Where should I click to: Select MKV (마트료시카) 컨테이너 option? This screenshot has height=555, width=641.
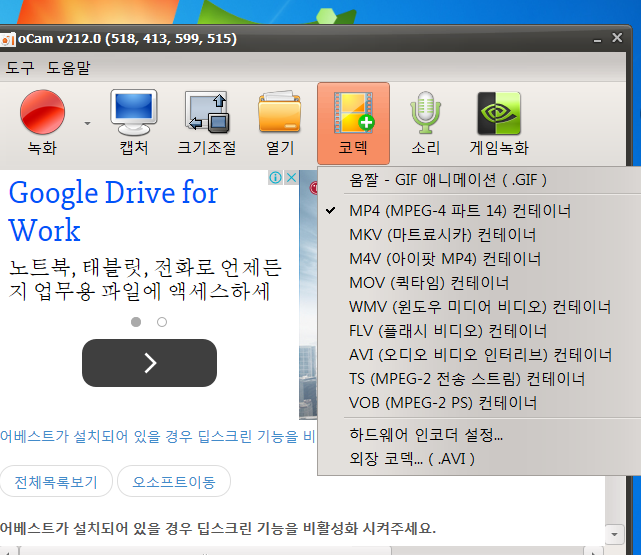479,235
